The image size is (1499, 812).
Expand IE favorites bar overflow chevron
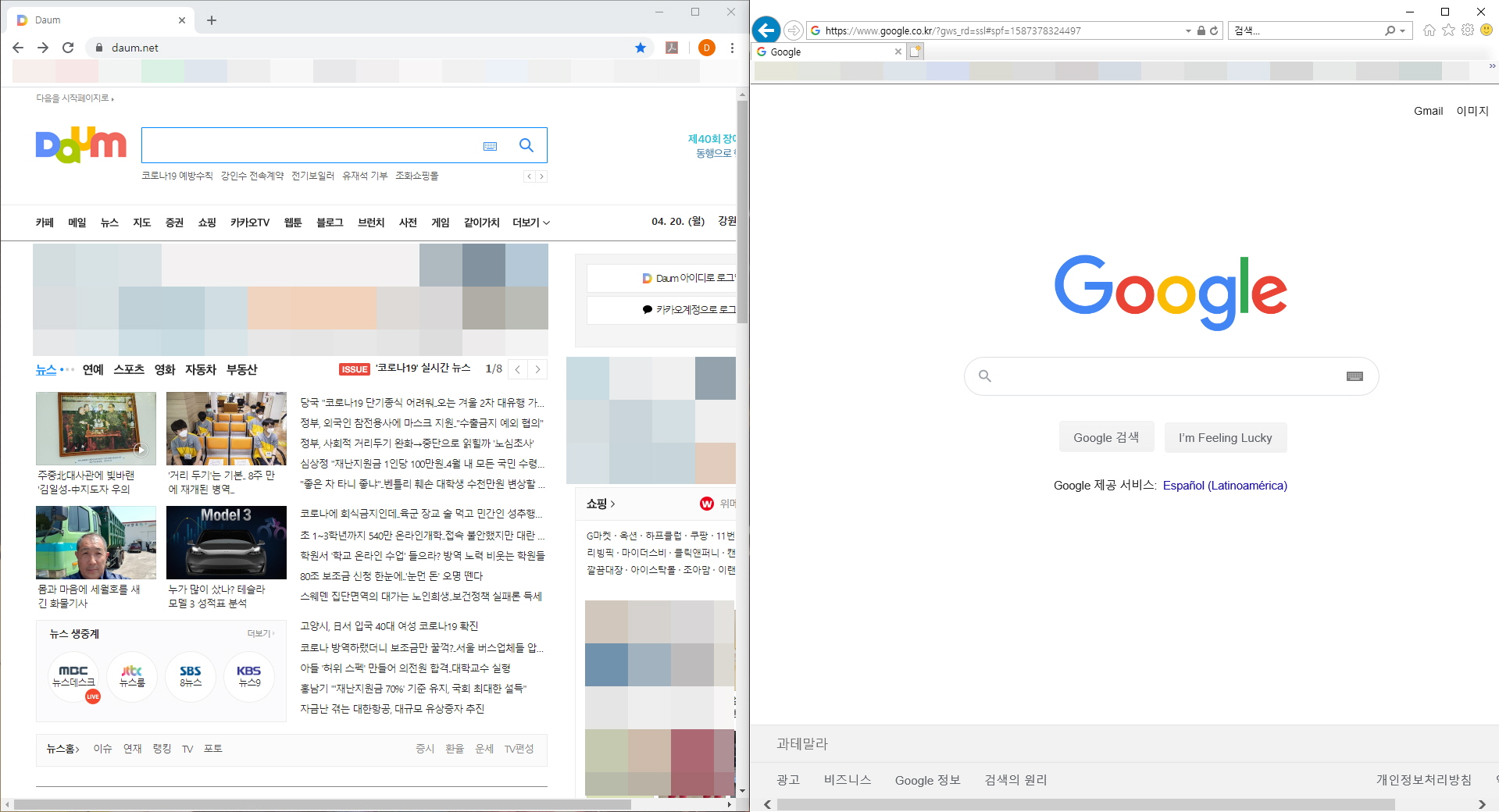click(1492, 66)
